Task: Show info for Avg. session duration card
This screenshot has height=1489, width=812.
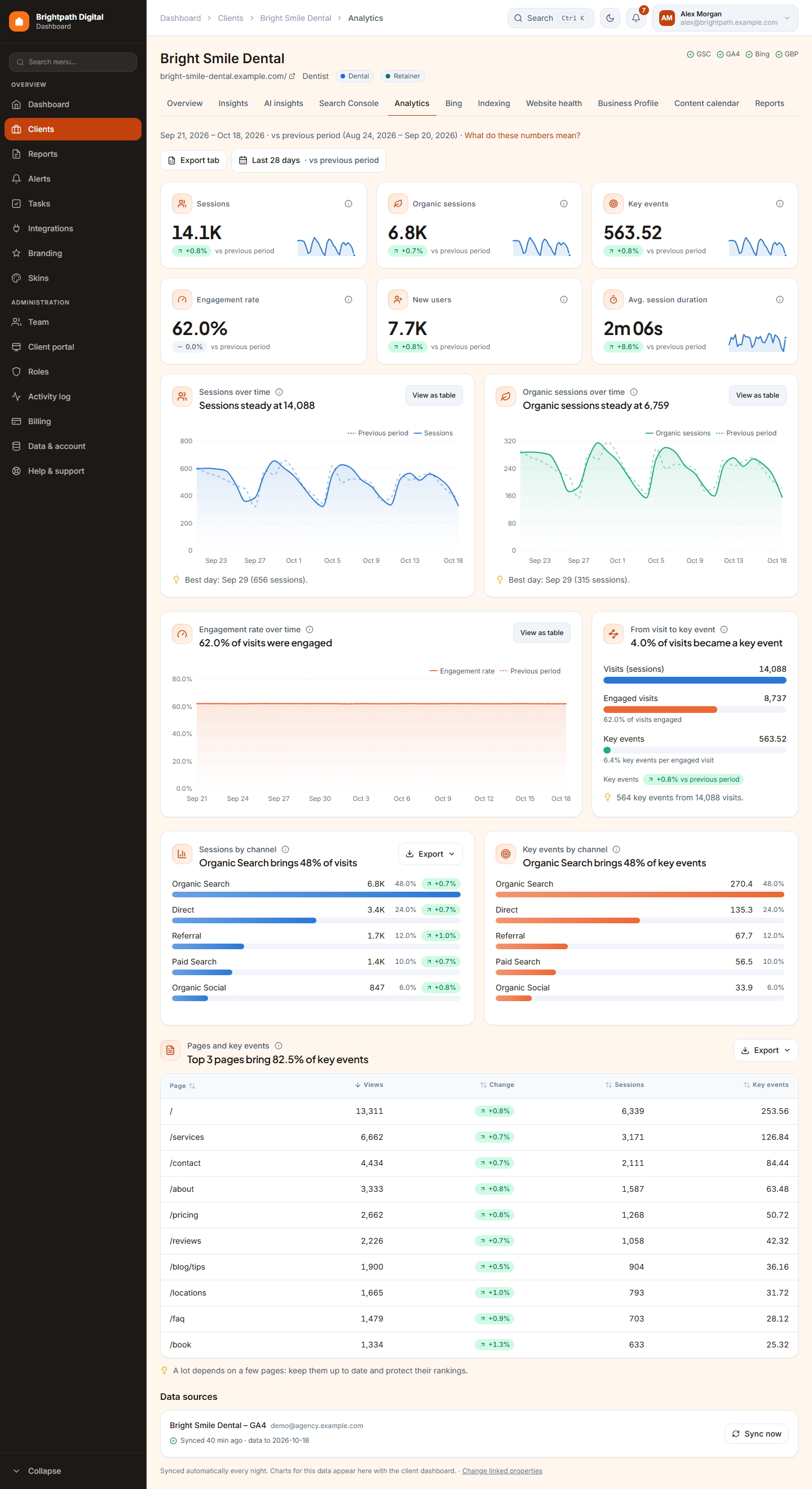Action: click(780, 299)
